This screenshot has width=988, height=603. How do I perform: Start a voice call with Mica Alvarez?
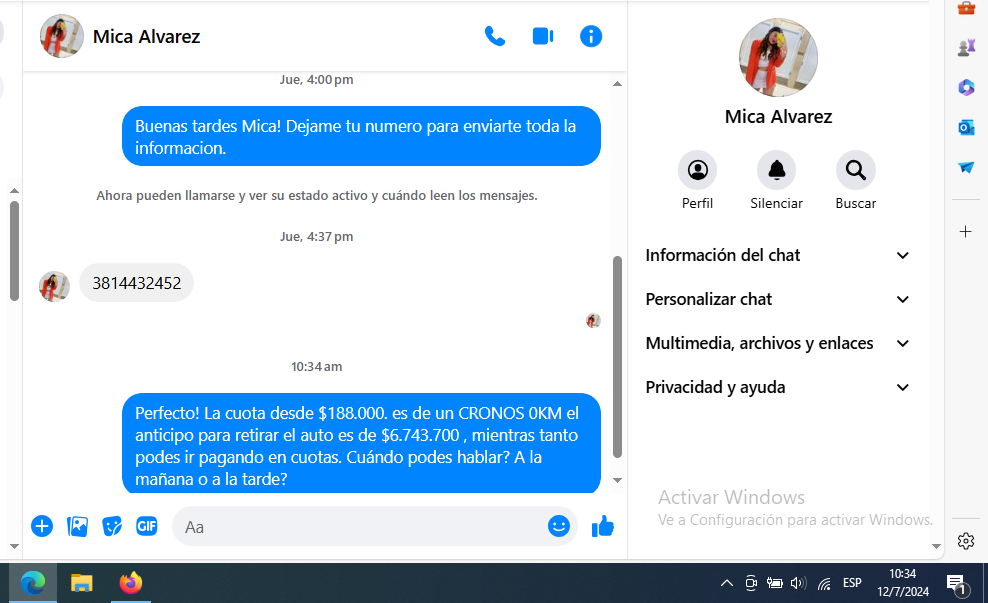coord(495,37)
